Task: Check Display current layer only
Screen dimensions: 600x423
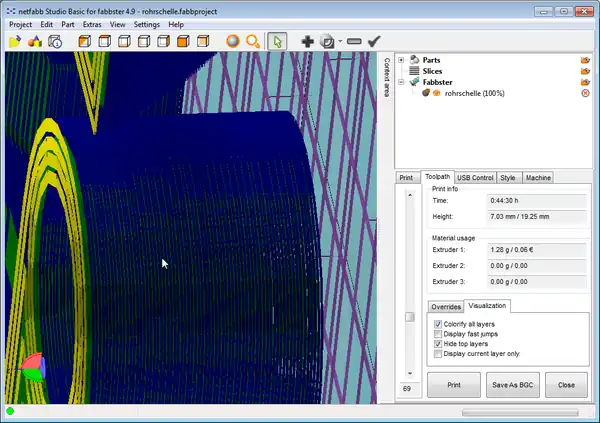Action: coord(438,355)
